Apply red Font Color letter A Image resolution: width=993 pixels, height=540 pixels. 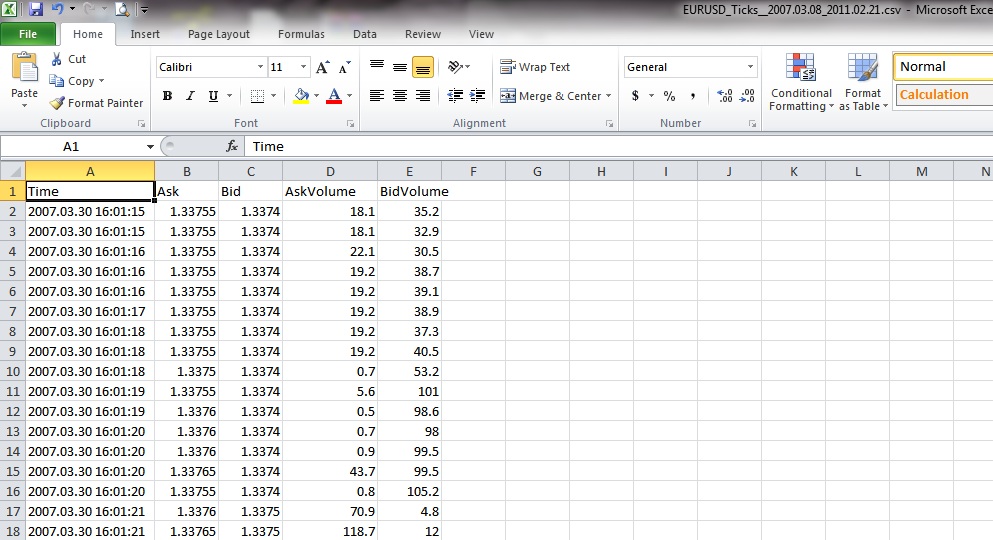click(x=334, y=96)
